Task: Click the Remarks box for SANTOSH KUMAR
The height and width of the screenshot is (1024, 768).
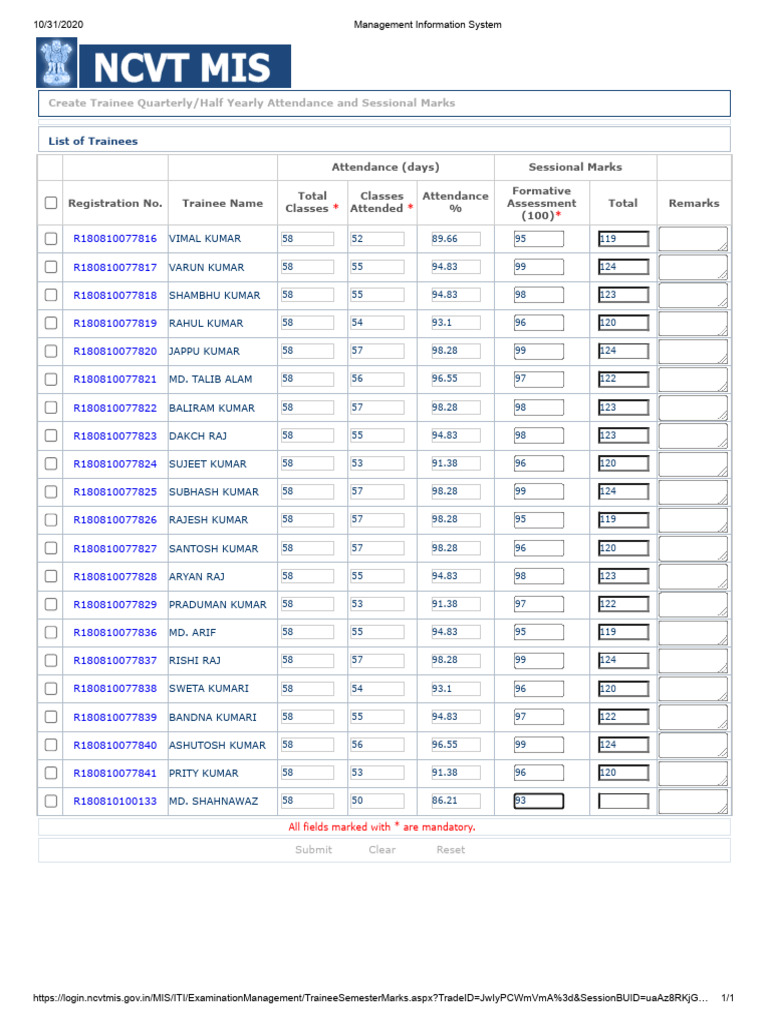Action: pyautogui.click(x=693, y=549)
